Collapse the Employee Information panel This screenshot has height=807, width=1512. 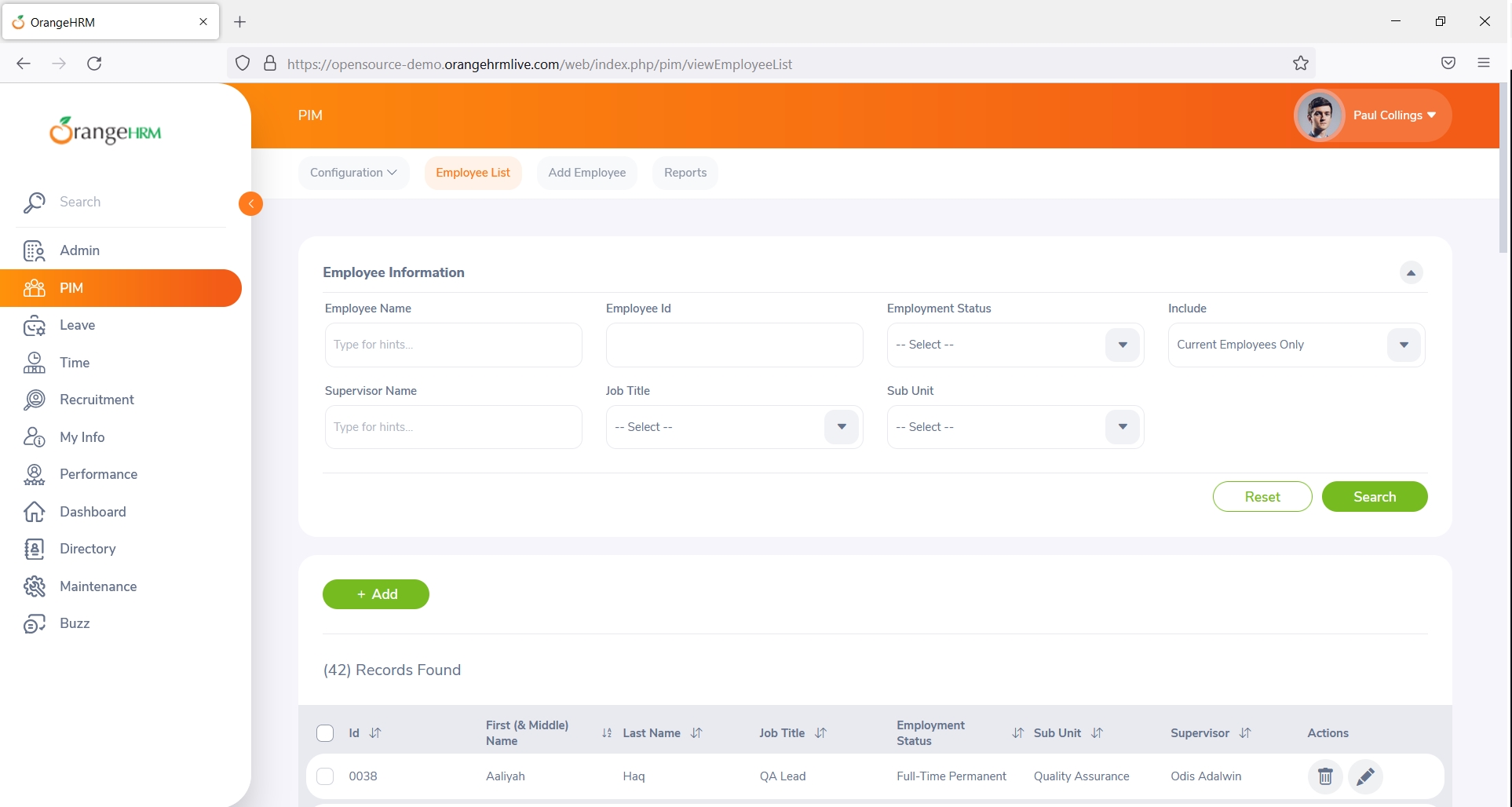[1411, 272]
